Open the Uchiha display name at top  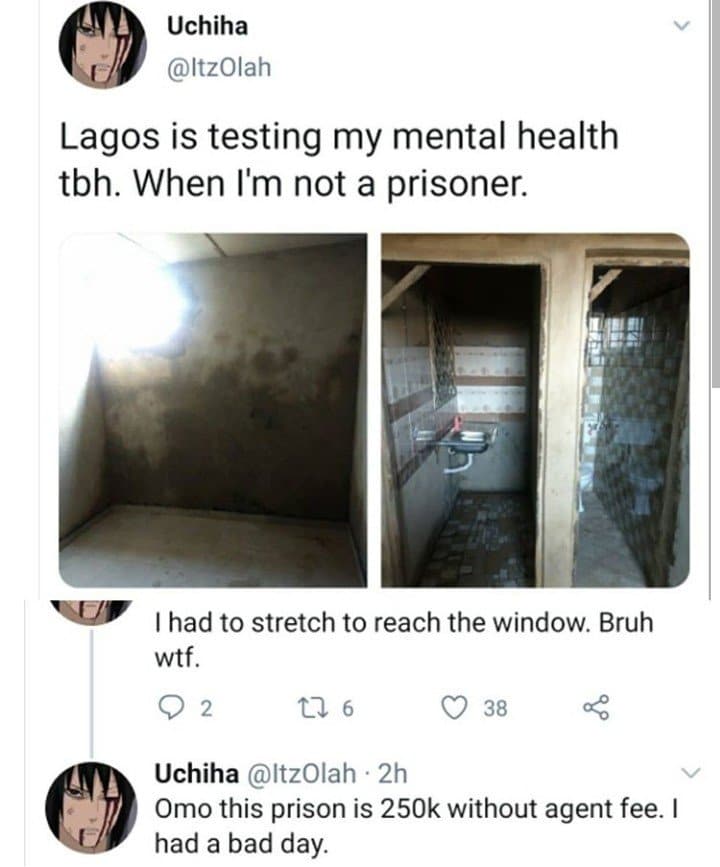point(207,25)
